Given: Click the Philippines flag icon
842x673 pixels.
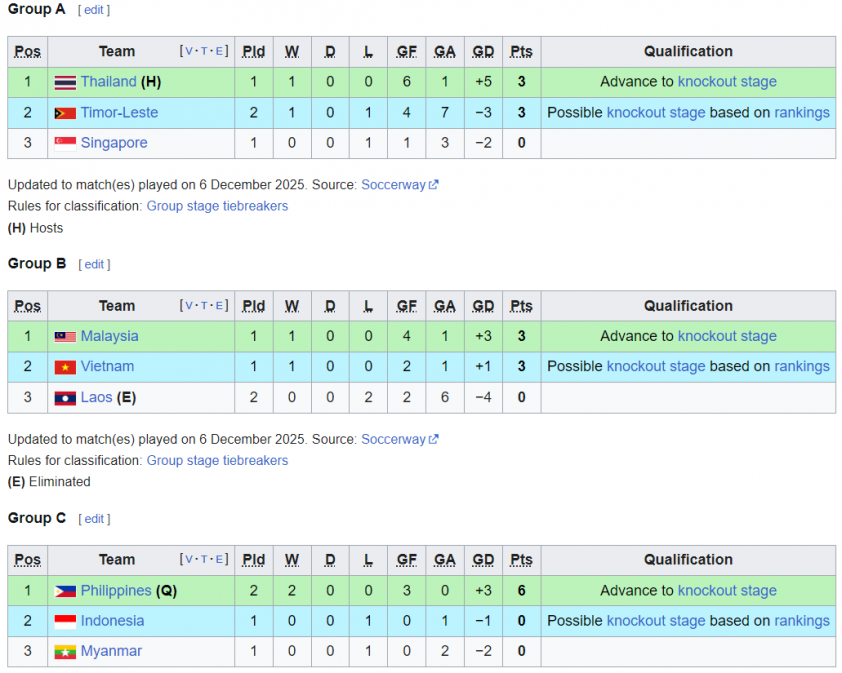Looking at the screenshot, I should coord(65,591).
